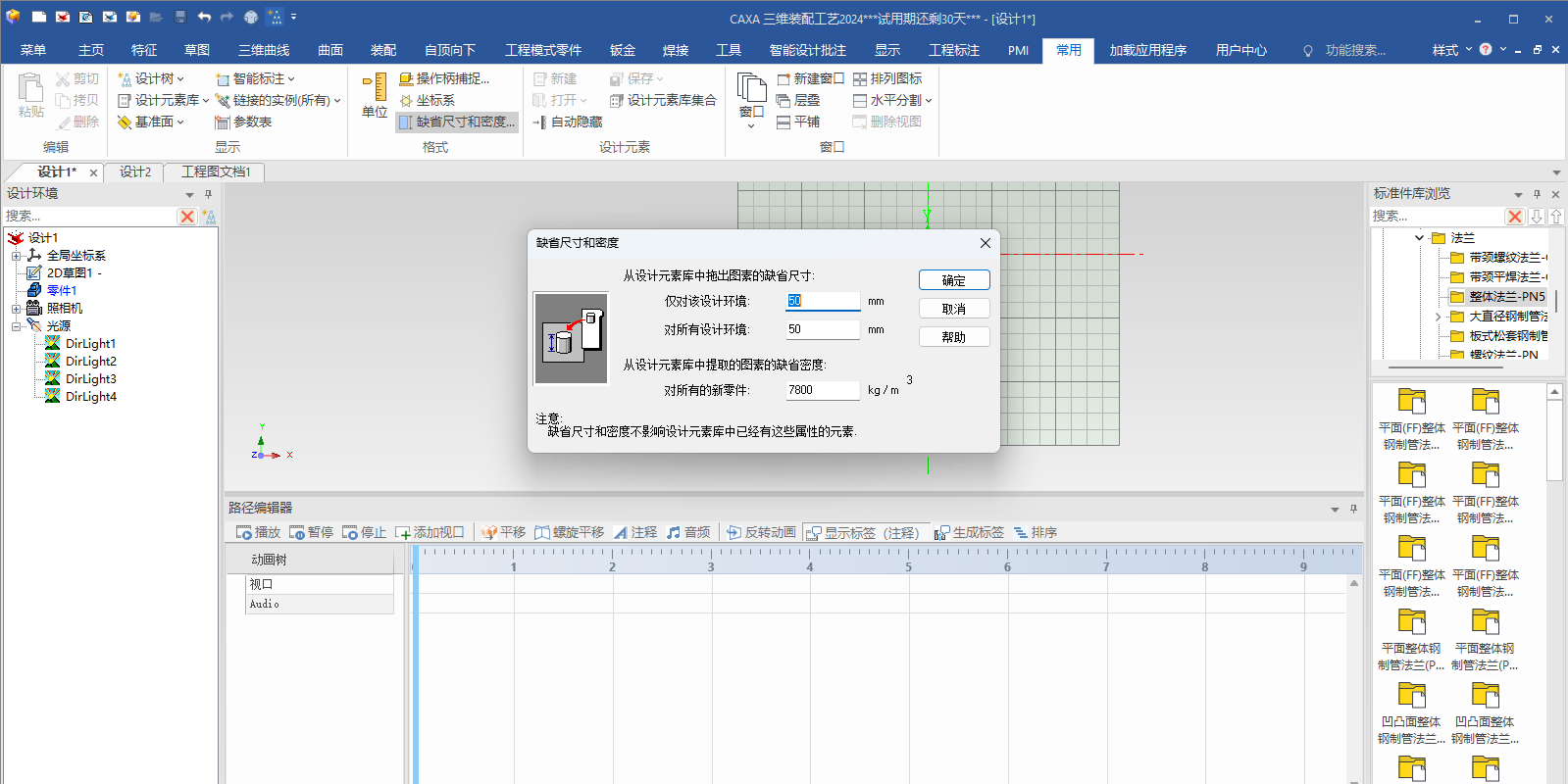Switch to the 工程图文档1 document tab
Image resolution: width=1568 pixels, height=784 pixels.
coord(216,171)
